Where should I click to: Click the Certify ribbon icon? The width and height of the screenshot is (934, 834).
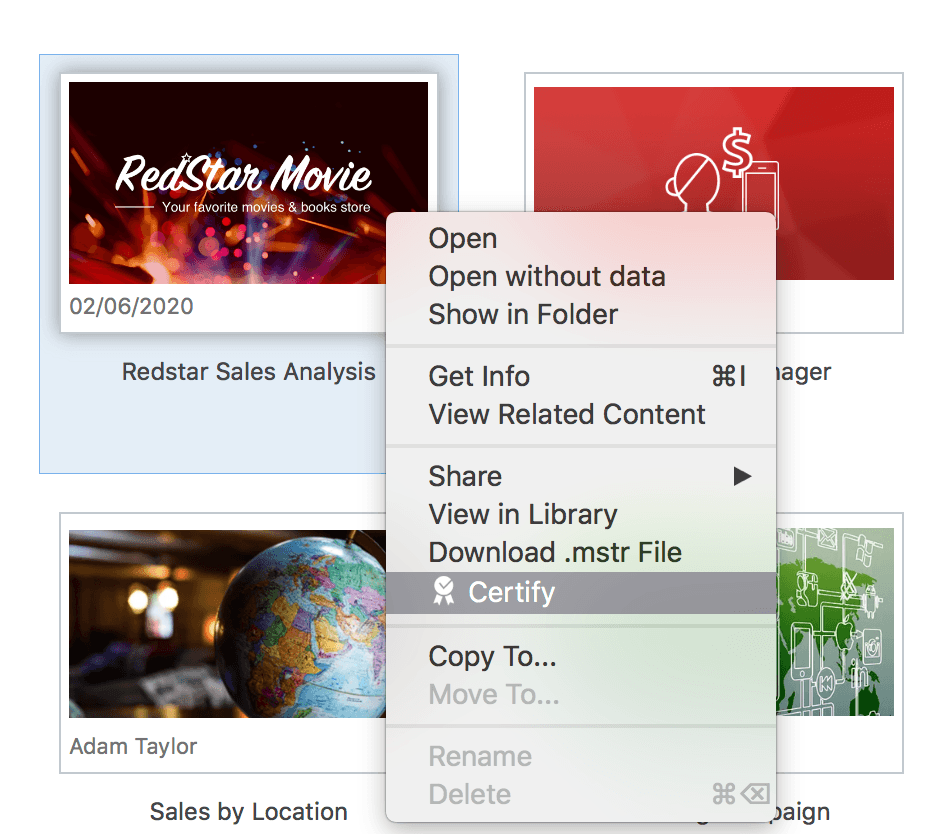(x=443, y=593)
